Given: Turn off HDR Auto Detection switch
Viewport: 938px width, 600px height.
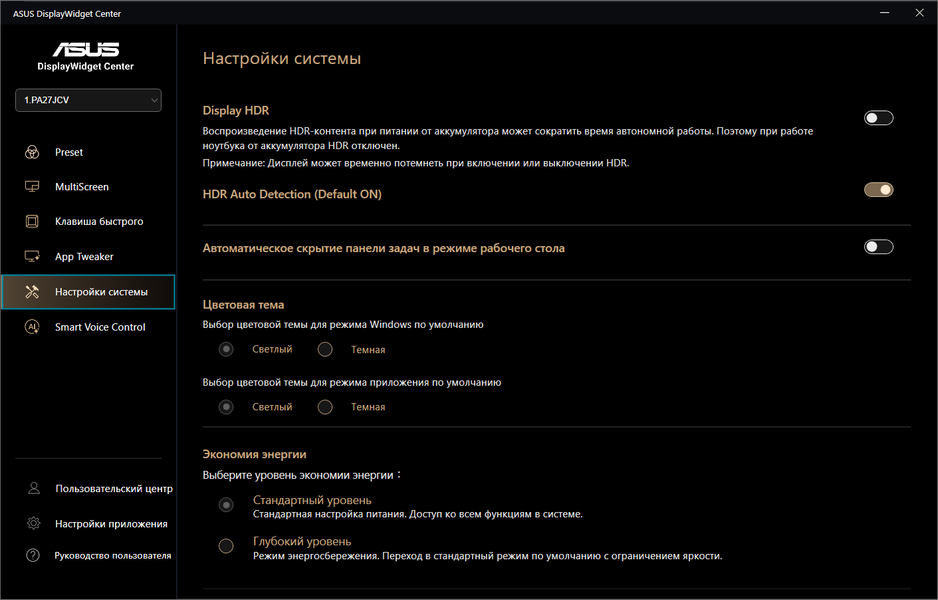Looking at the screenshot, I should point(878,190).
